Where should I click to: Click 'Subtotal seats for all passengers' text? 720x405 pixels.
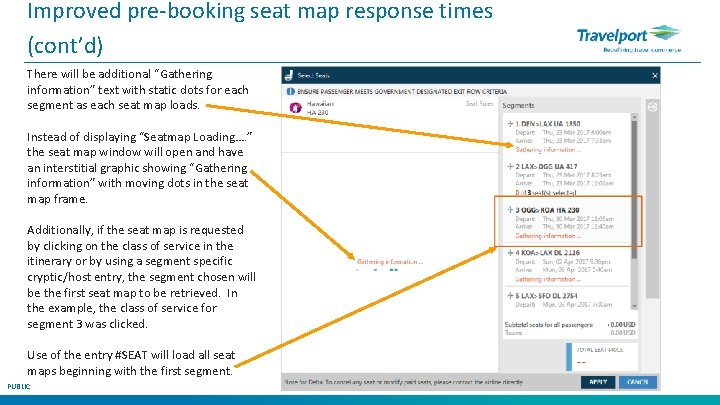[549, 325]
